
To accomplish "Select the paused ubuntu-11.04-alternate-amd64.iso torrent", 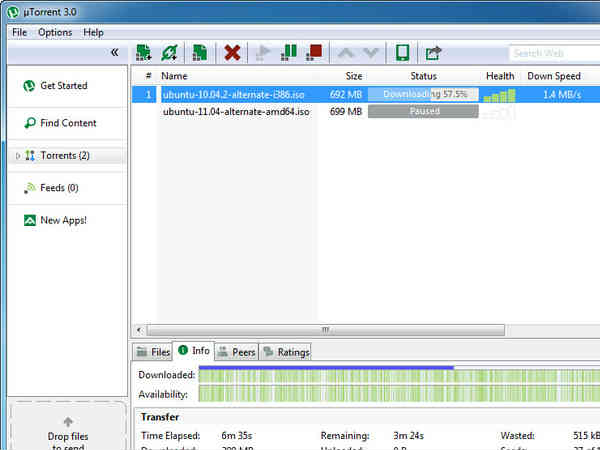I will click(x=236, y=112).
